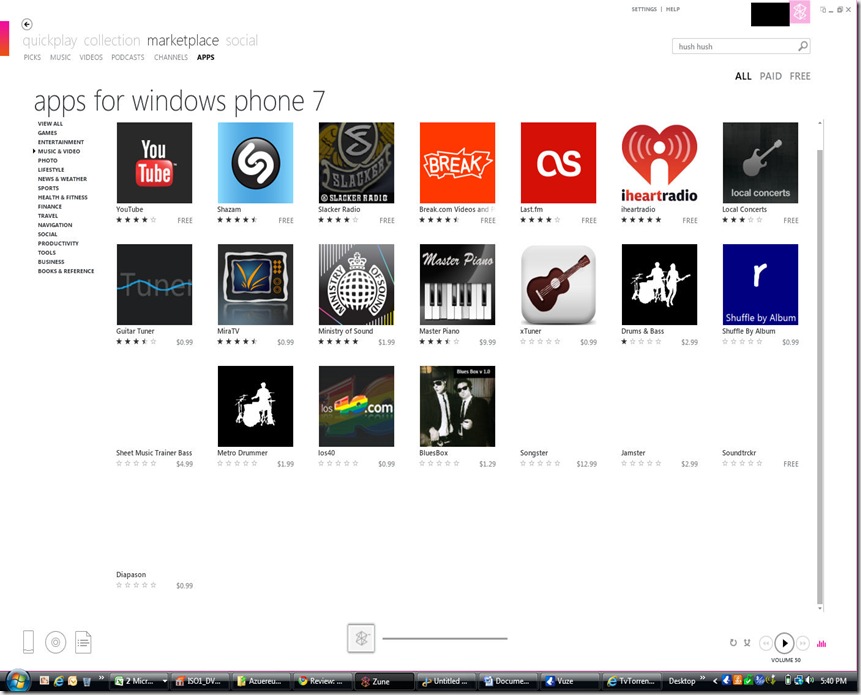Open the disc burn icon
861x695 pixels.
[x=55, y=642]
